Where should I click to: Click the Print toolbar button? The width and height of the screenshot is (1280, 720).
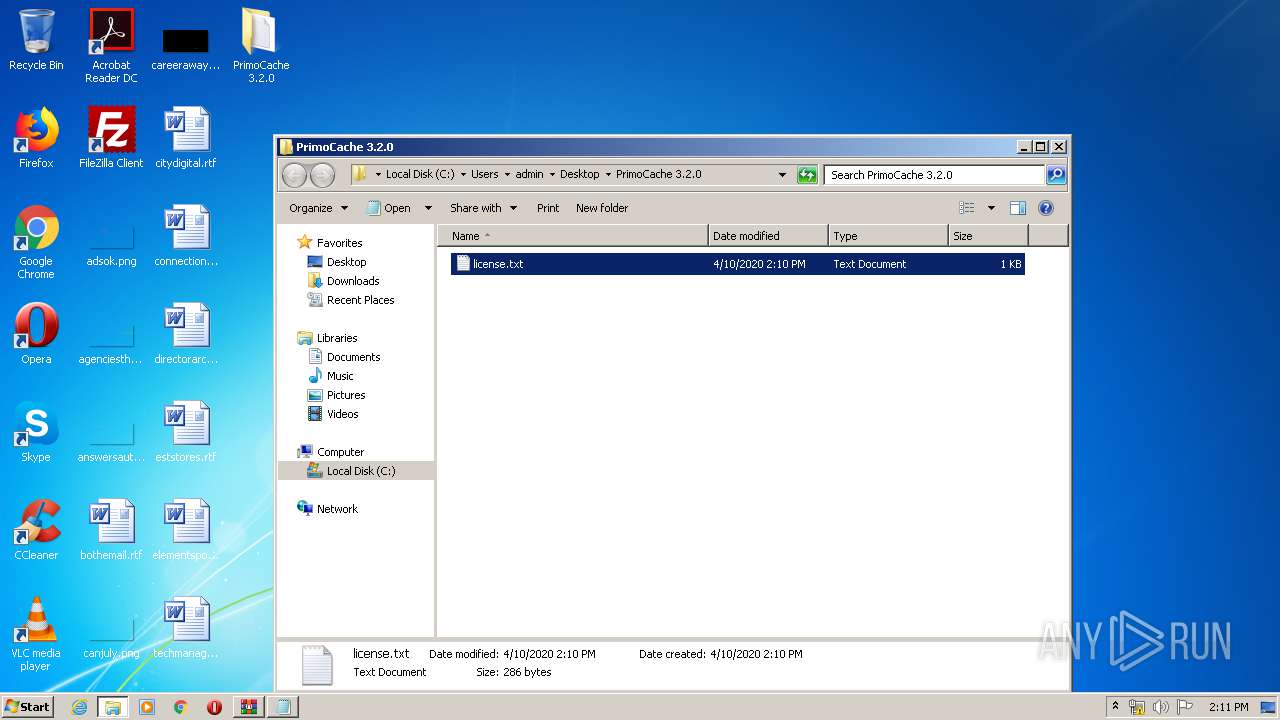point(548,208)
